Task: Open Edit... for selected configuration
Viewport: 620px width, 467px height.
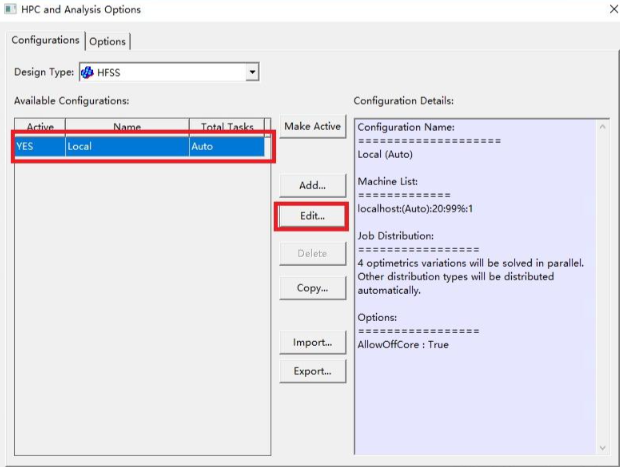Action: 312,216
